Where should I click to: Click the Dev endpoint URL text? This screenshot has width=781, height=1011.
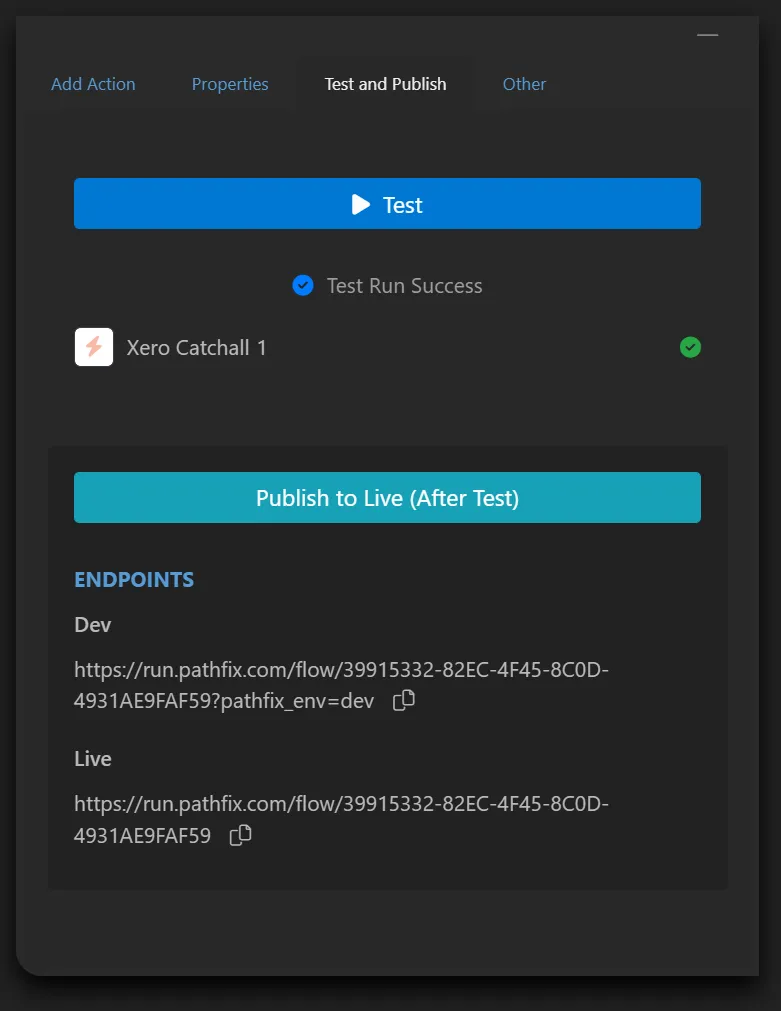(x=341, y=685)
